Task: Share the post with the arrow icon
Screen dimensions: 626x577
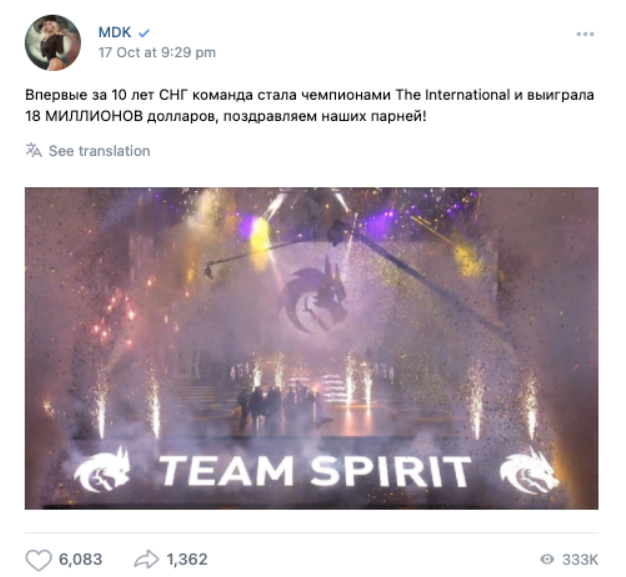Action: (x=146, y=559)
